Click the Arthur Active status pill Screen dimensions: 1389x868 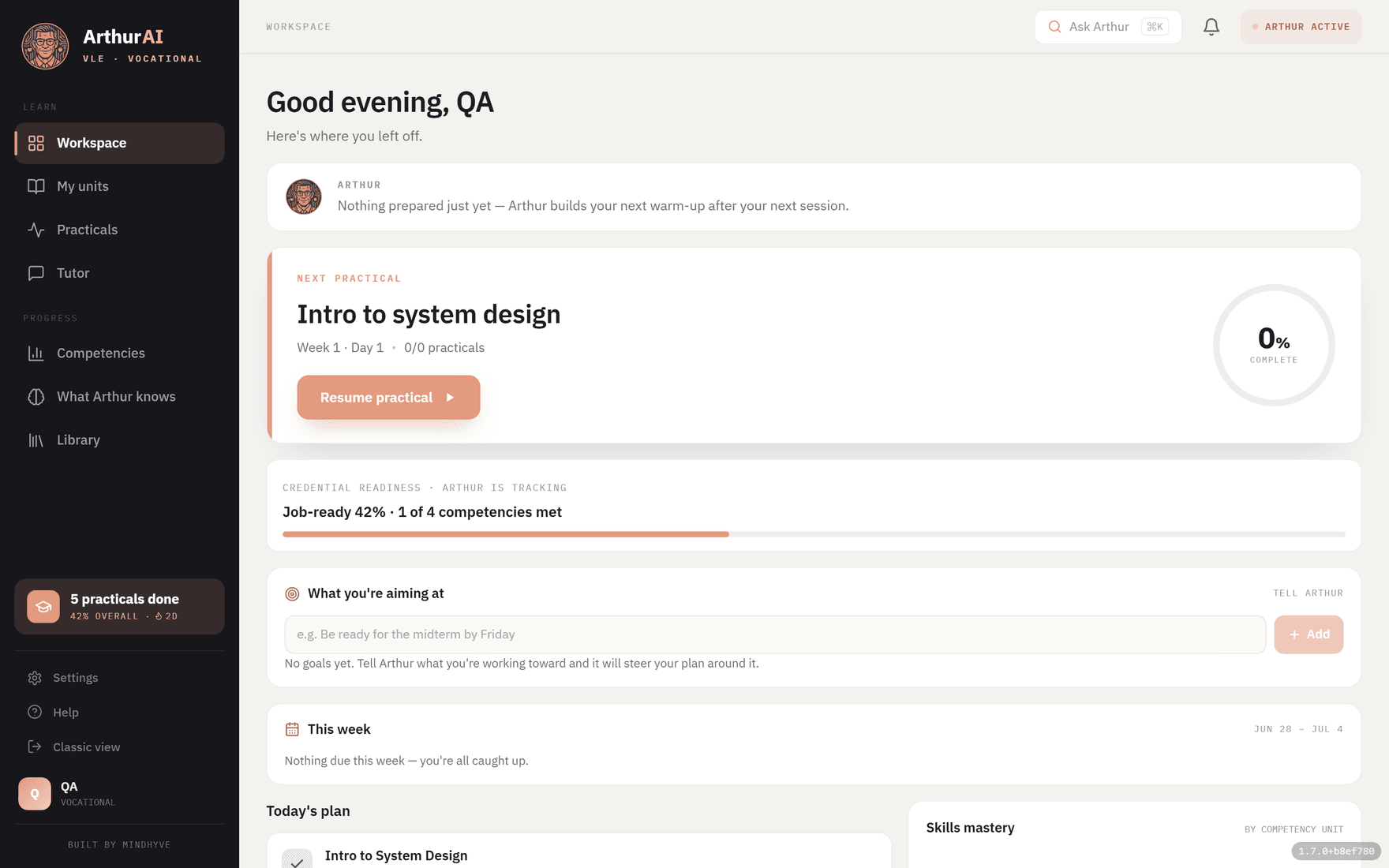tap(1301, 27)
